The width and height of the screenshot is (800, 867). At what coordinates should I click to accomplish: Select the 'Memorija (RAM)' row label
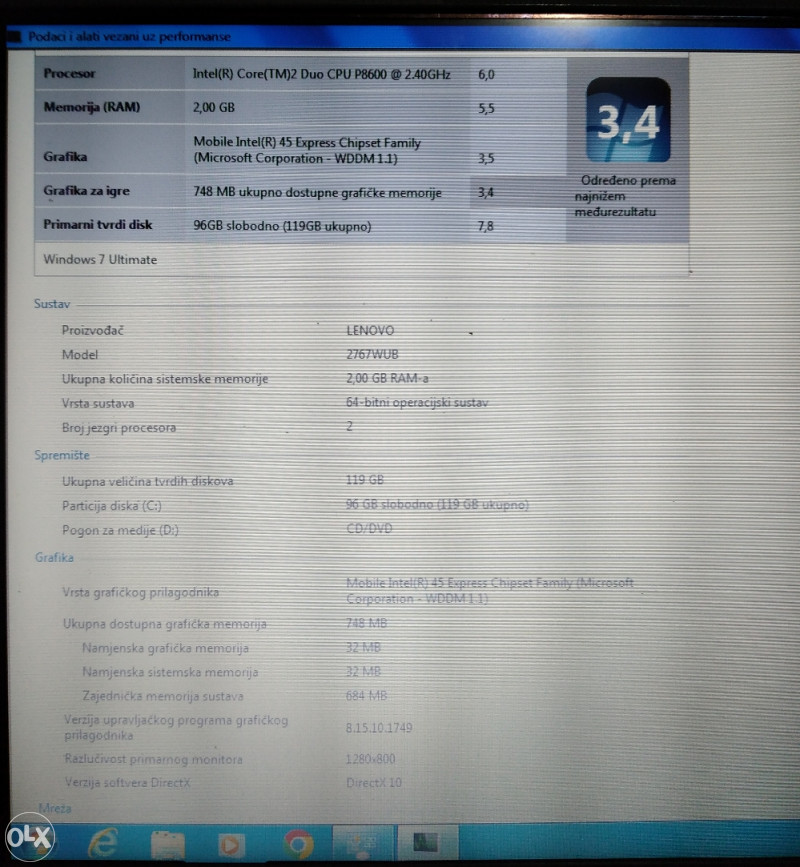pos(92,107)
